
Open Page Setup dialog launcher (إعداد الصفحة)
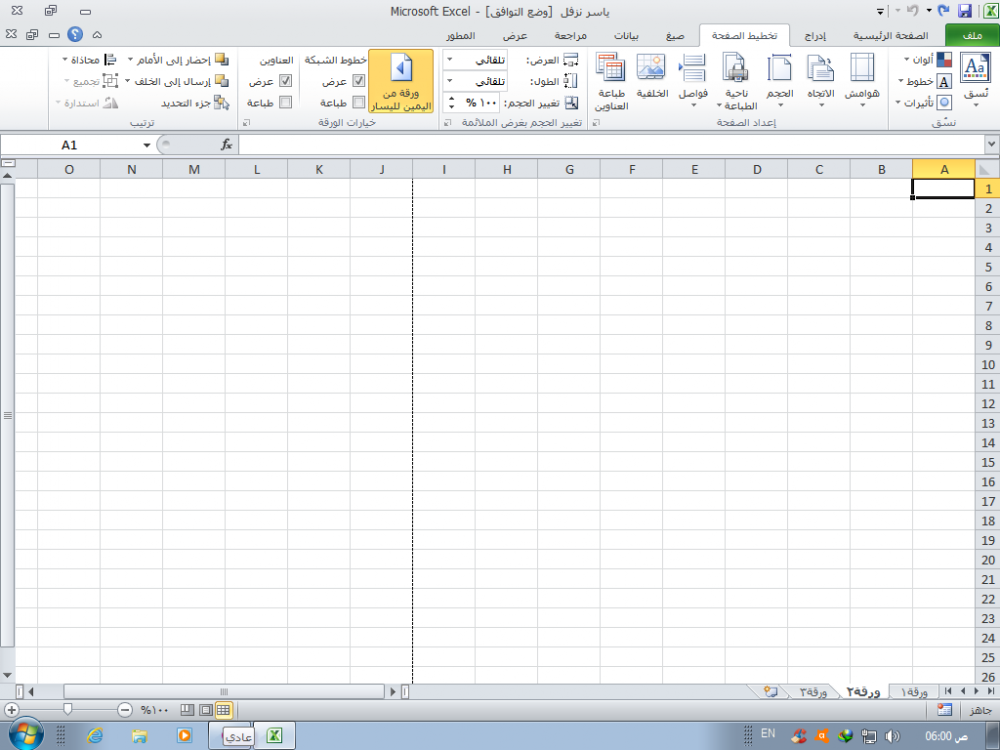596,122
